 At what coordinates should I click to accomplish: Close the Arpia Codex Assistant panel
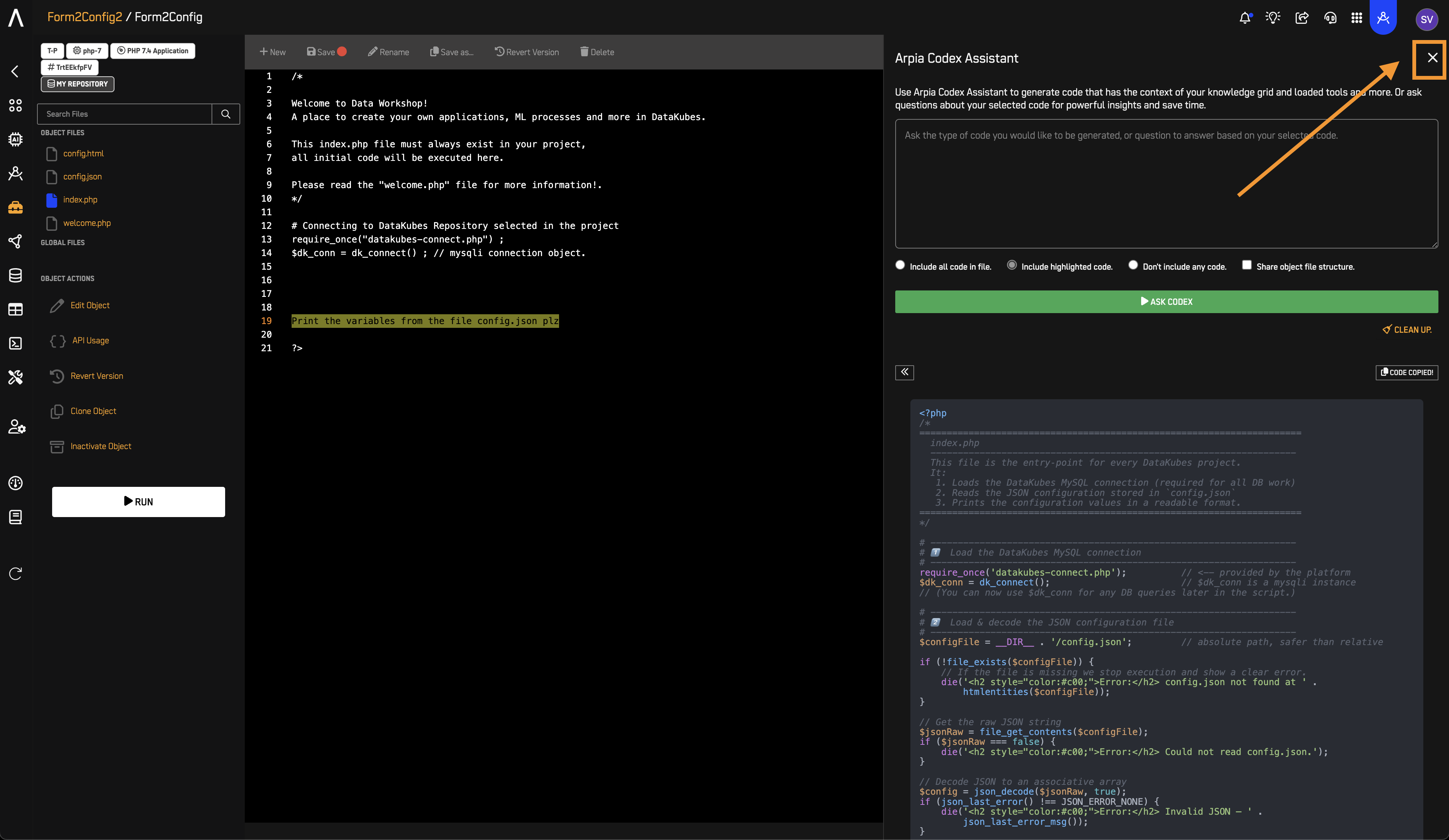1432,57
